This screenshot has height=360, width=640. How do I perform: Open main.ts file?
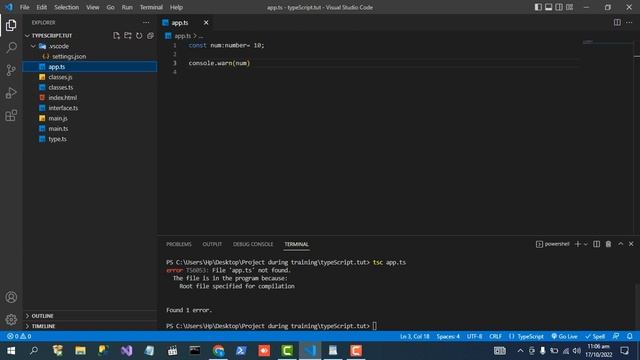click(x=89, y=129)
